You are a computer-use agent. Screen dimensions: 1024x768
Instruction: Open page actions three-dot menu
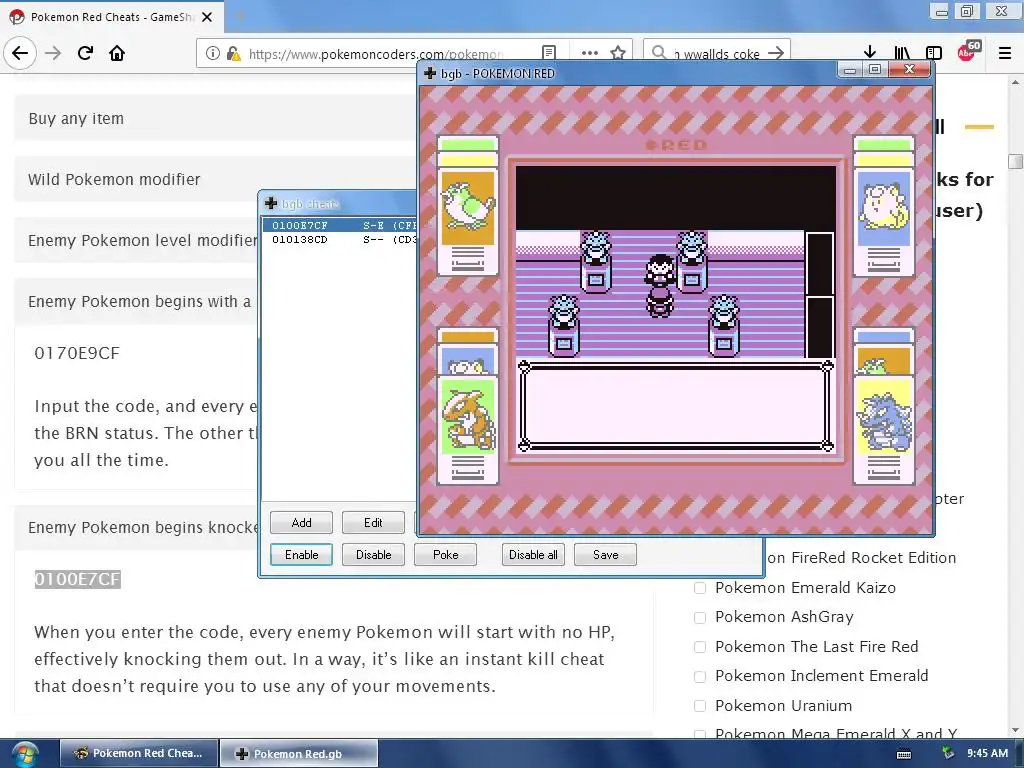pyautogui.click(x=590, y=53)
